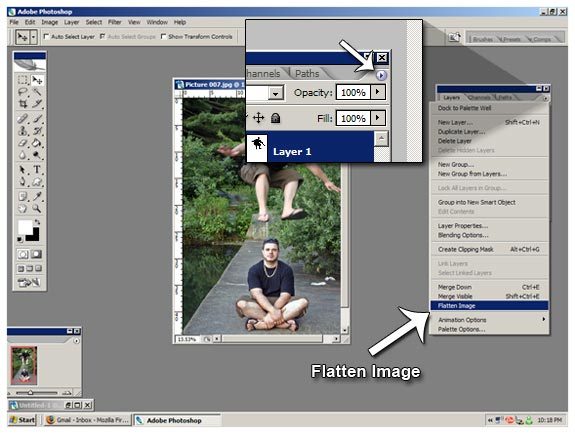Image resolution: width=575 pixels, height=434 pixels.
Task: Expand hidden system tray icons
Action: tap(490, 420)
